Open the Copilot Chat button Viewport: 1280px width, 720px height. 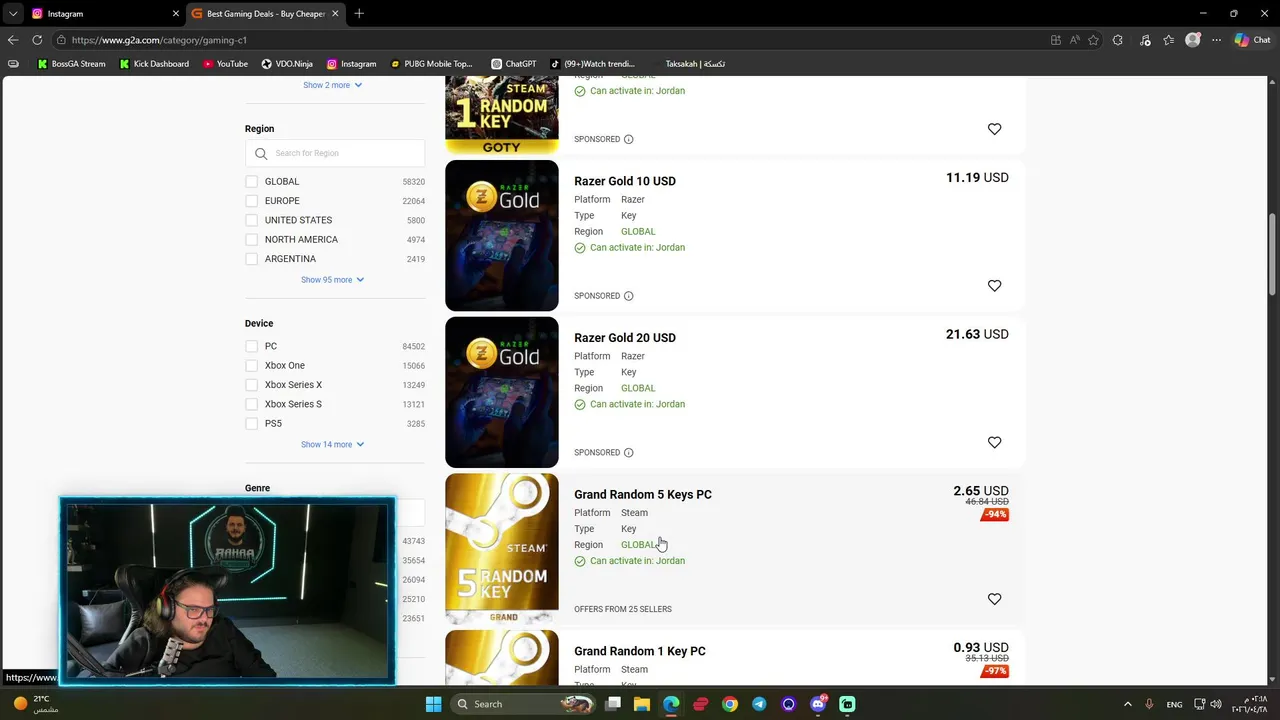click(1252, 40)
